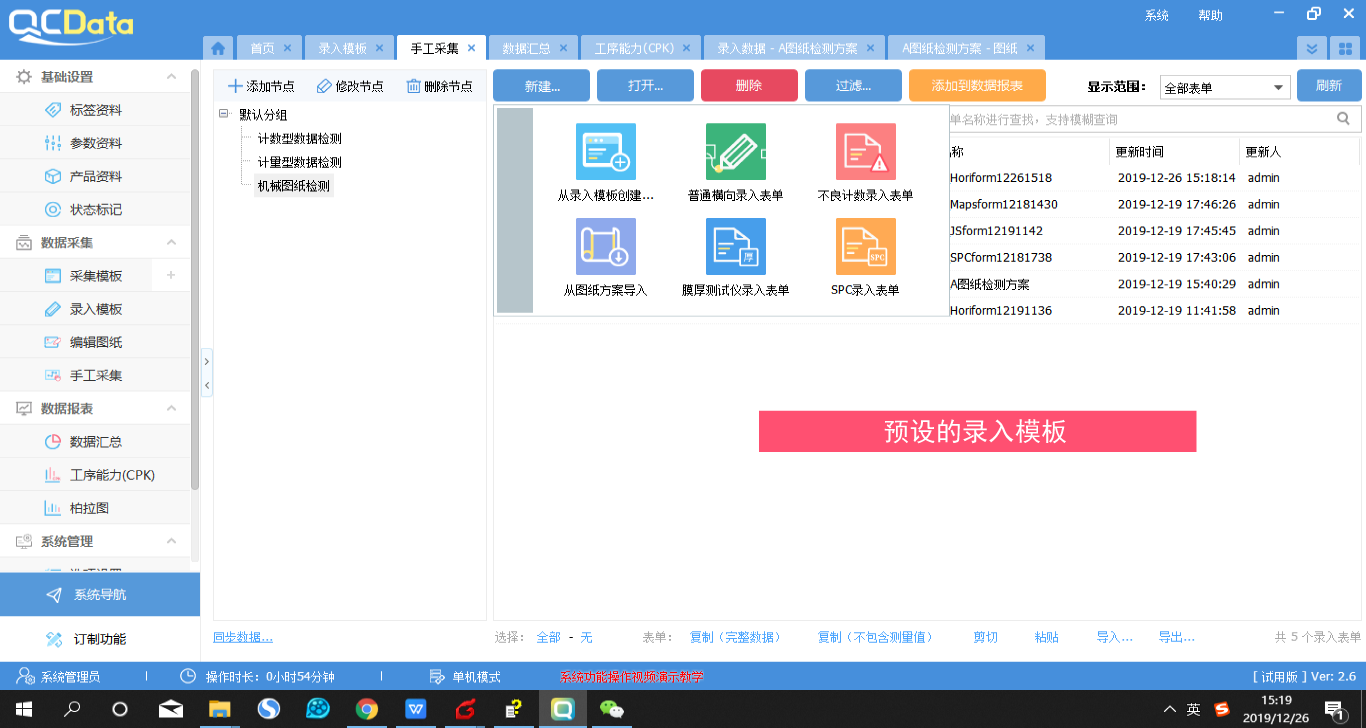The height and width of the screenshot is (728, 1366).
Task: Click the template name search input field
Action: coord(1100,118)
